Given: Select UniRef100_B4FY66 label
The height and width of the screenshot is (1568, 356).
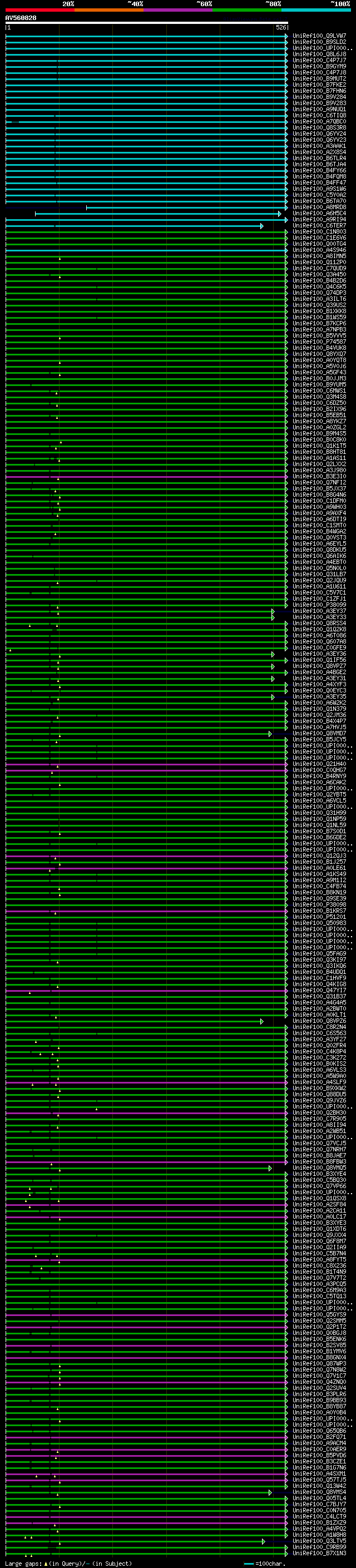Looking at the screenshot, I should click(319, 170).
